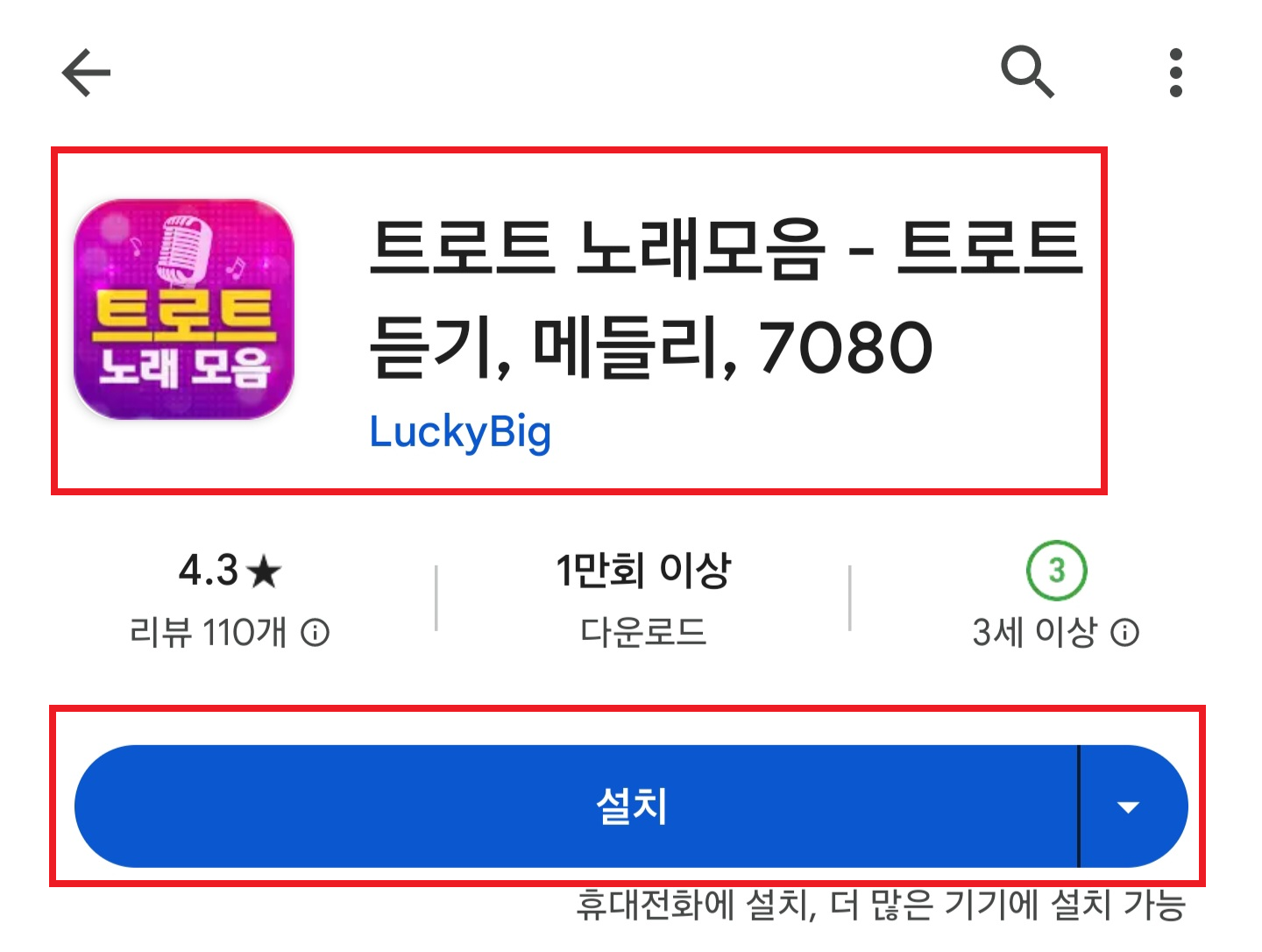Tap the info icon beside 3세 이상
This screenshot has height=952, width=1262.
coord(1125,632)
